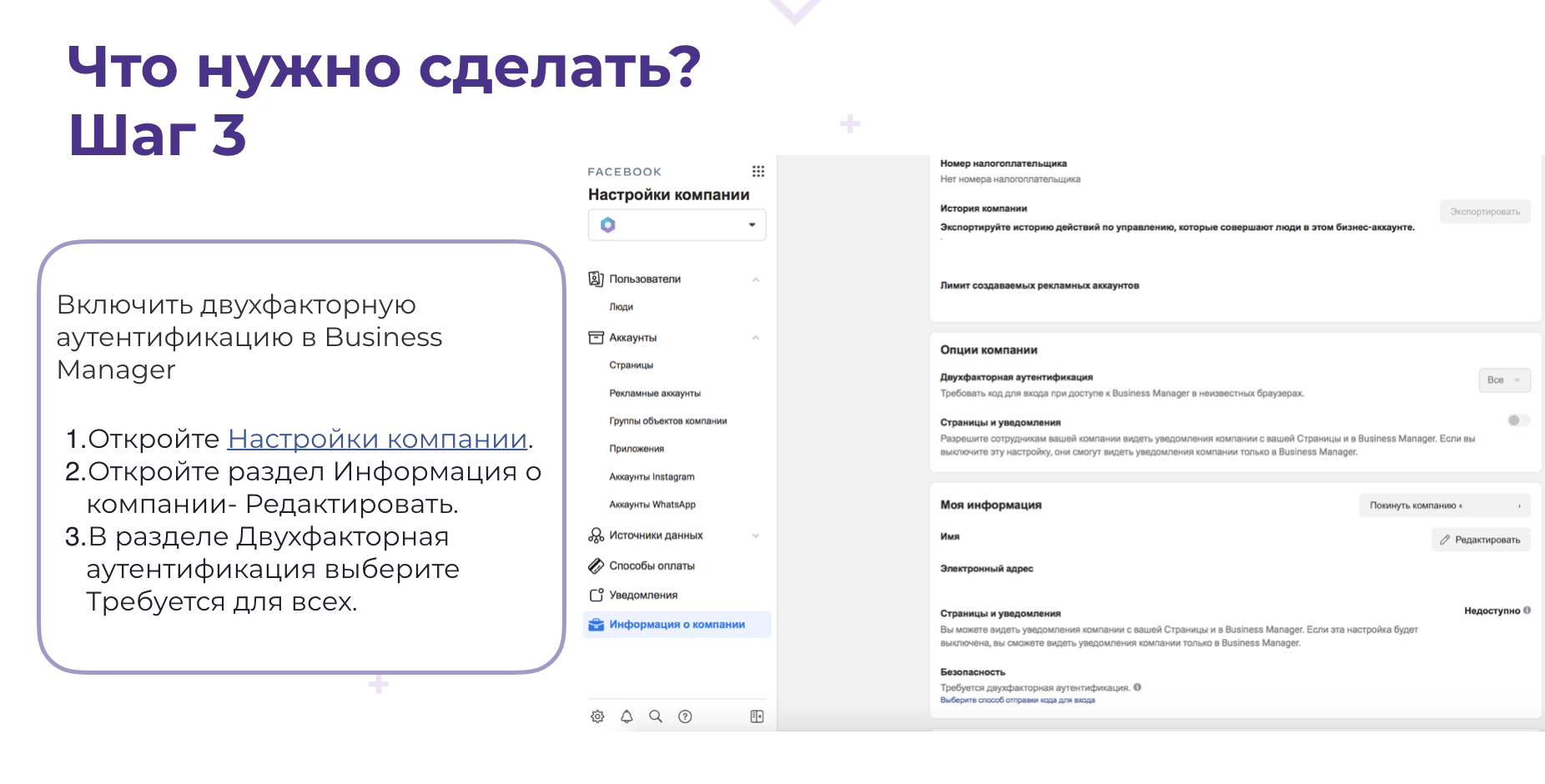1545x784 pixels.
Task: Open the two-factor 'Все' dropdown
Action: (x=1504, y=380)
